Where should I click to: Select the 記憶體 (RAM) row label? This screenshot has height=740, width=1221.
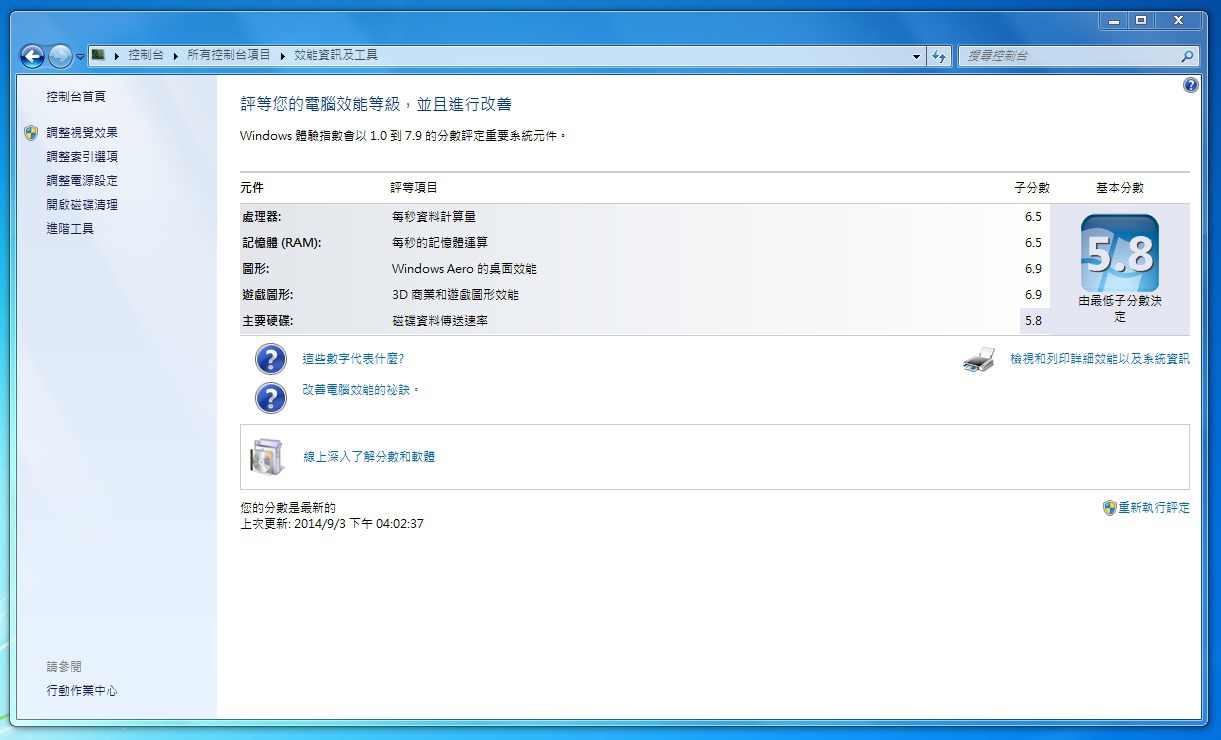click(x=281, y=243)
